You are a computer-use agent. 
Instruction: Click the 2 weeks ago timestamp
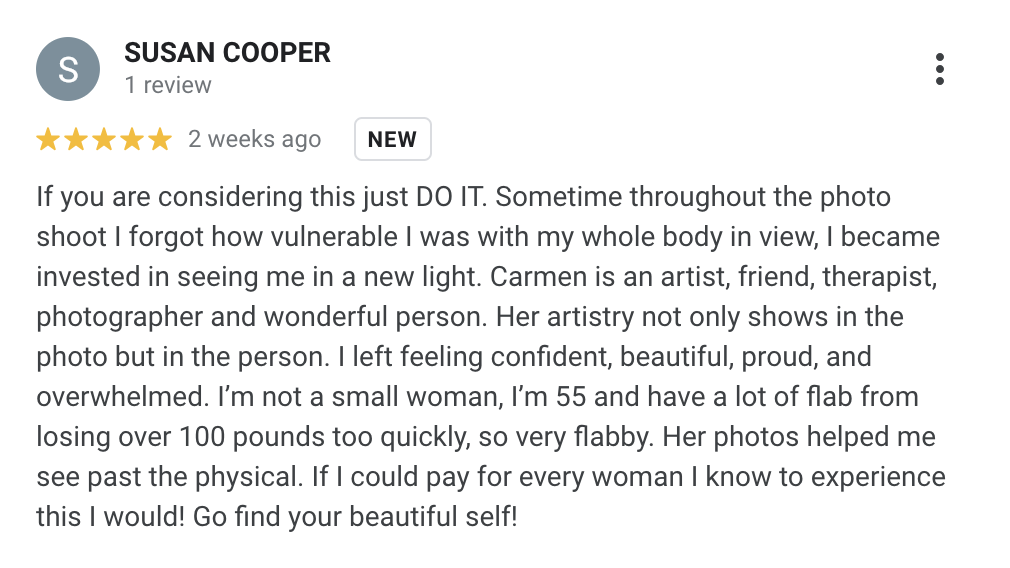[x=254, y=139]
